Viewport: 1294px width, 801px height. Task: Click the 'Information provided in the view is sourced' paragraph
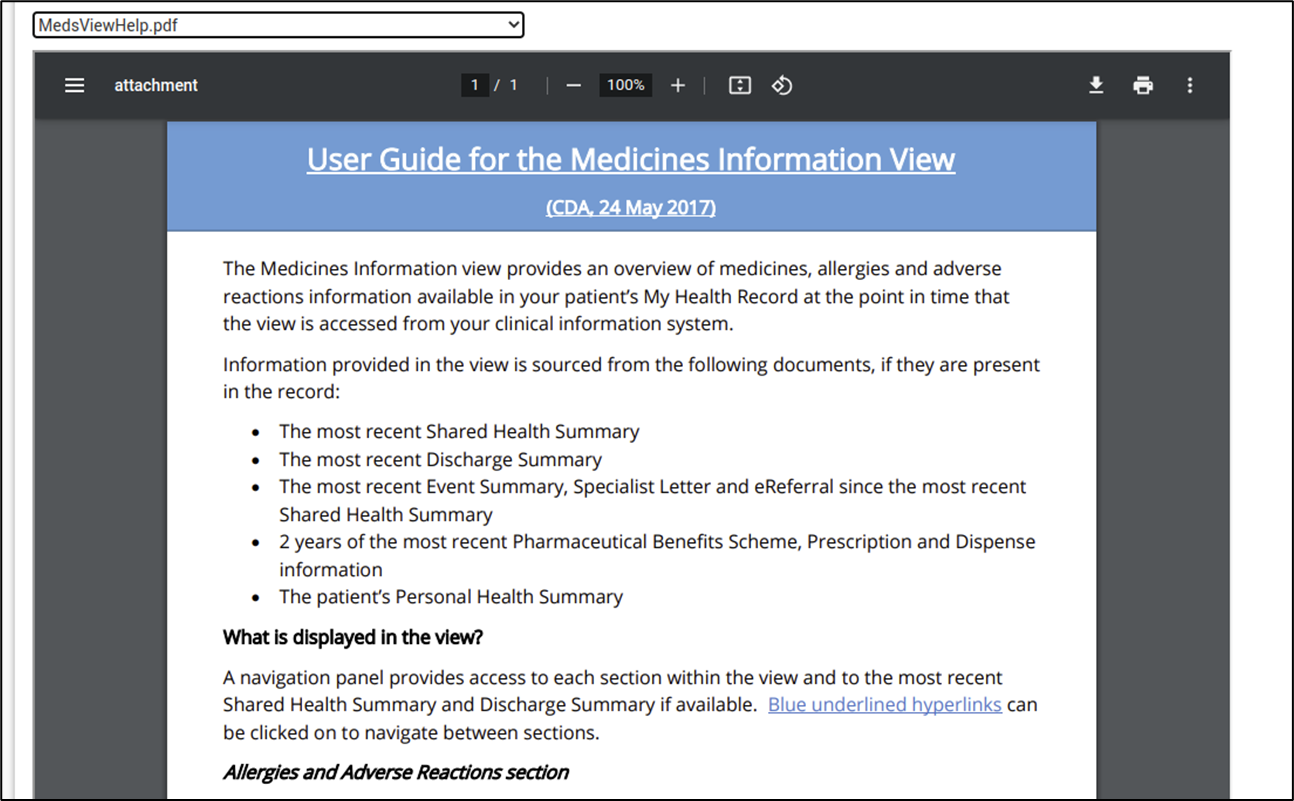coord(631,378)
